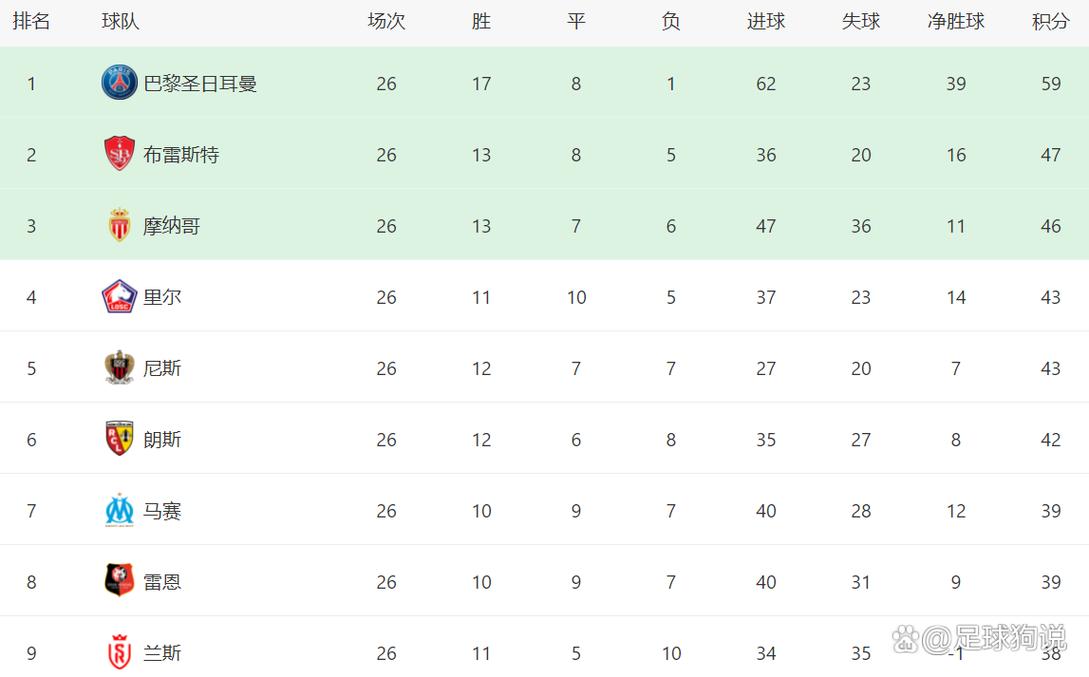Click the Lens RCL club crest

click(119, 438)
